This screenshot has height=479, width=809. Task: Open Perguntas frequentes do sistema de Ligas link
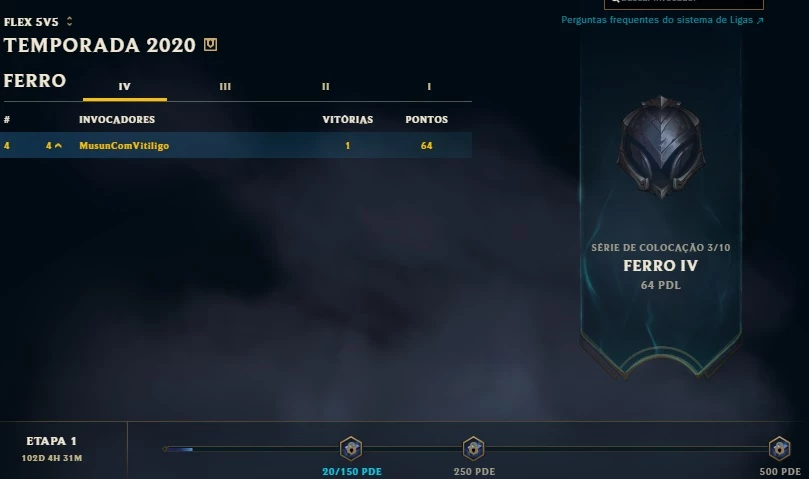662,20
